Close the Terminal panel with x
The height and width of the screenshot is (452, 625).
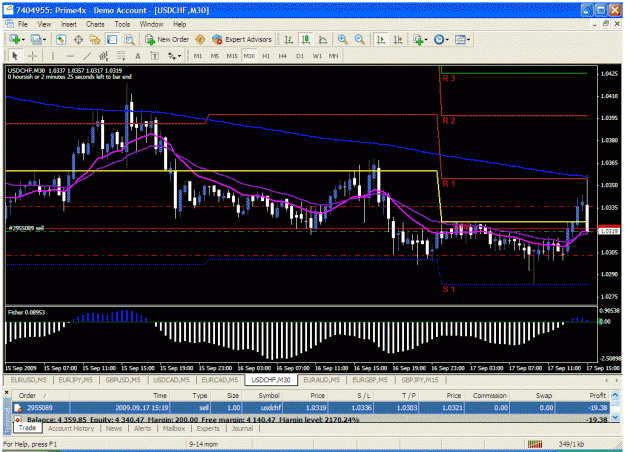[x=6, y=393]
